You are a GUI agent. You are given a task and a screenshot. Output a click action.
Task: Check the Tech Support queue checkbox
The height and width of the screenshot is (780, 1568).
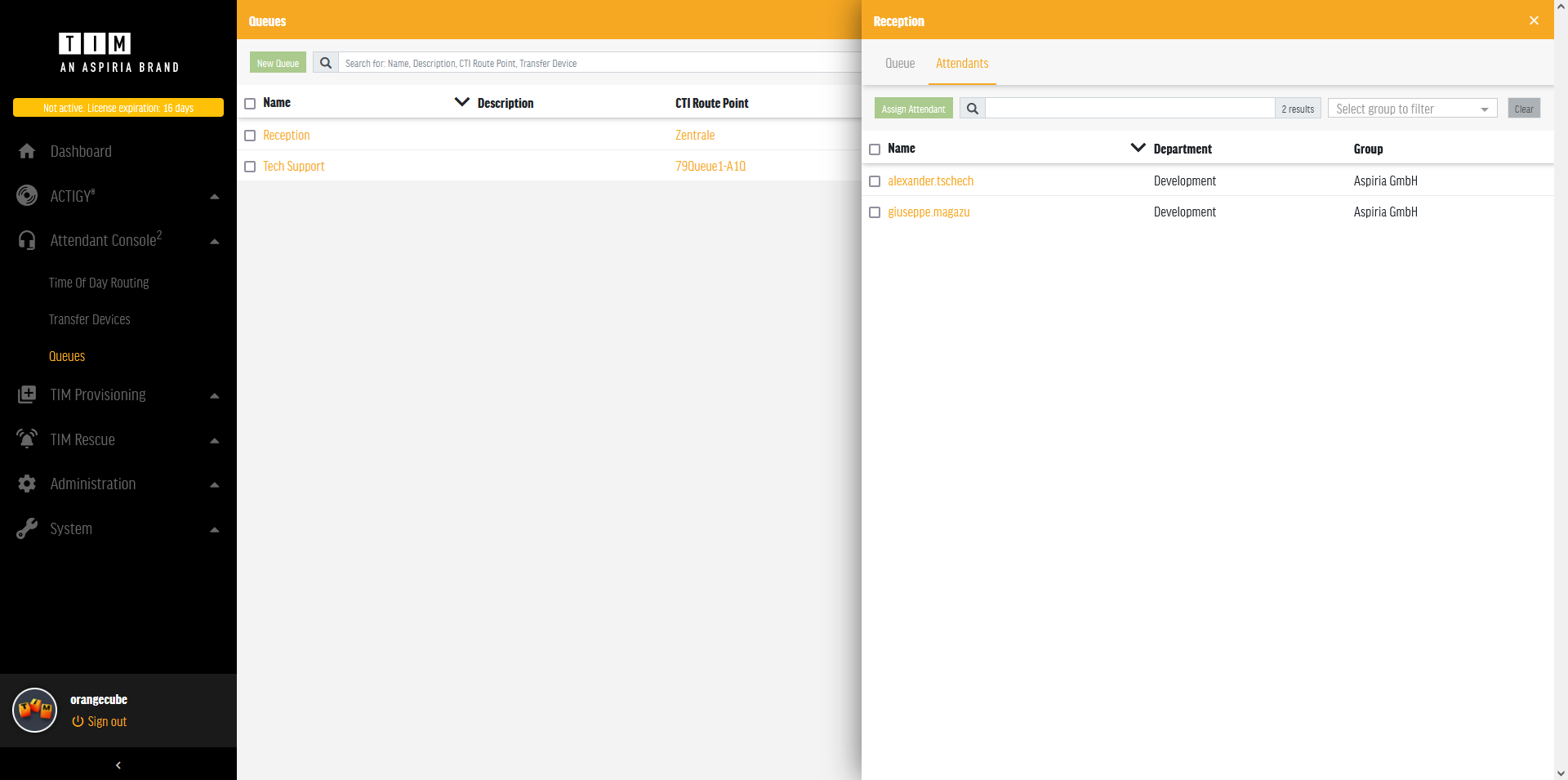click(250, 167)
